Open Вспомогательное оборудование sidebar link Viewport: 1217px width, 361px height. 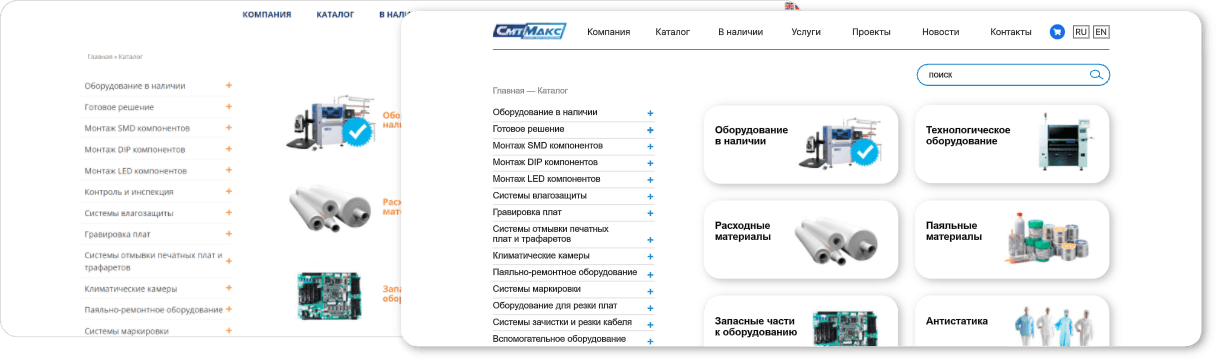[559, 339]
